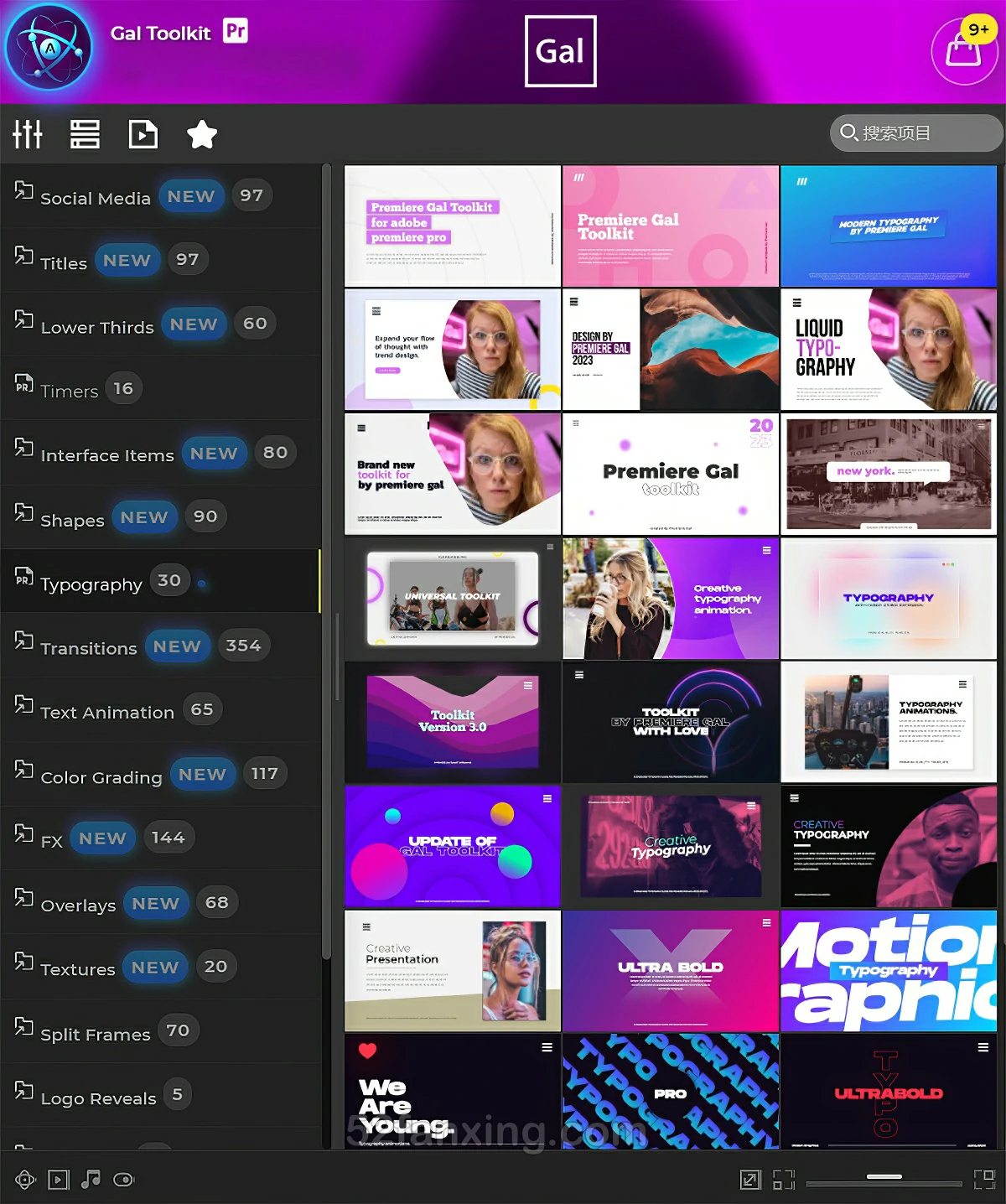1006x1204 pixels.
Task: Select the 'Toolkit Version 3.0' thumbnail
Action: (x=453, y=722)
